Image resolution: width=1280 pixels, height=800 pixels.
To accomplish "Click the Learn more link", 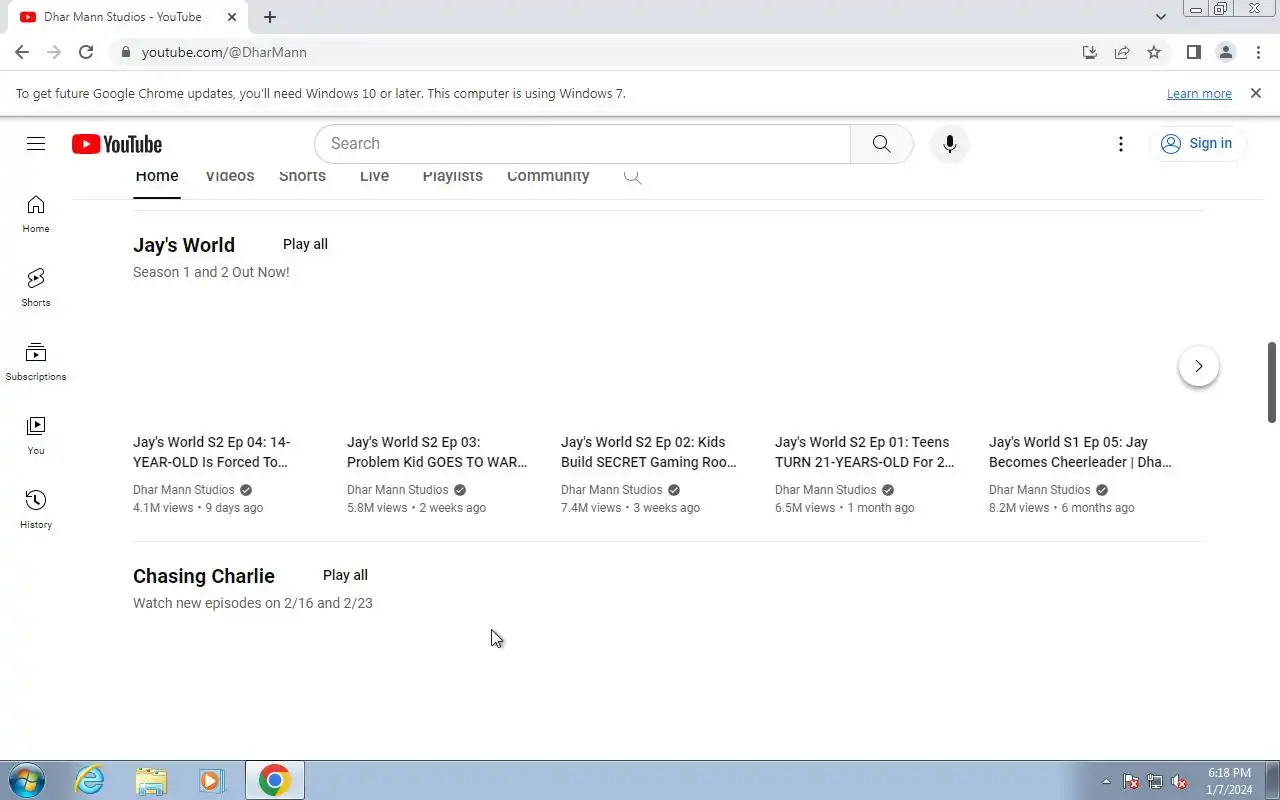I will coord(1199,93).
